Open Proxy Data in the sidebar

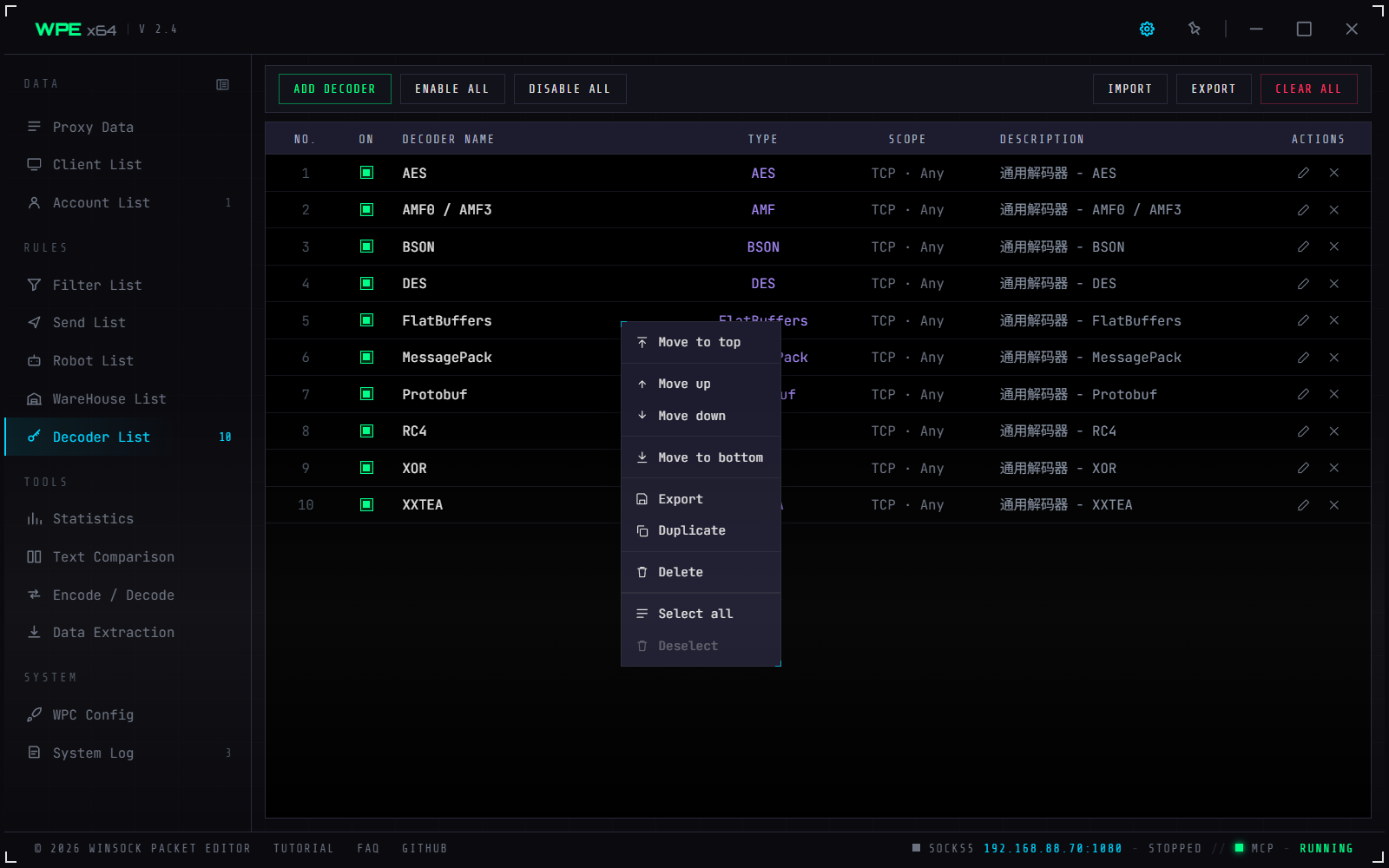pyautogui.click(x=127, y=127)
